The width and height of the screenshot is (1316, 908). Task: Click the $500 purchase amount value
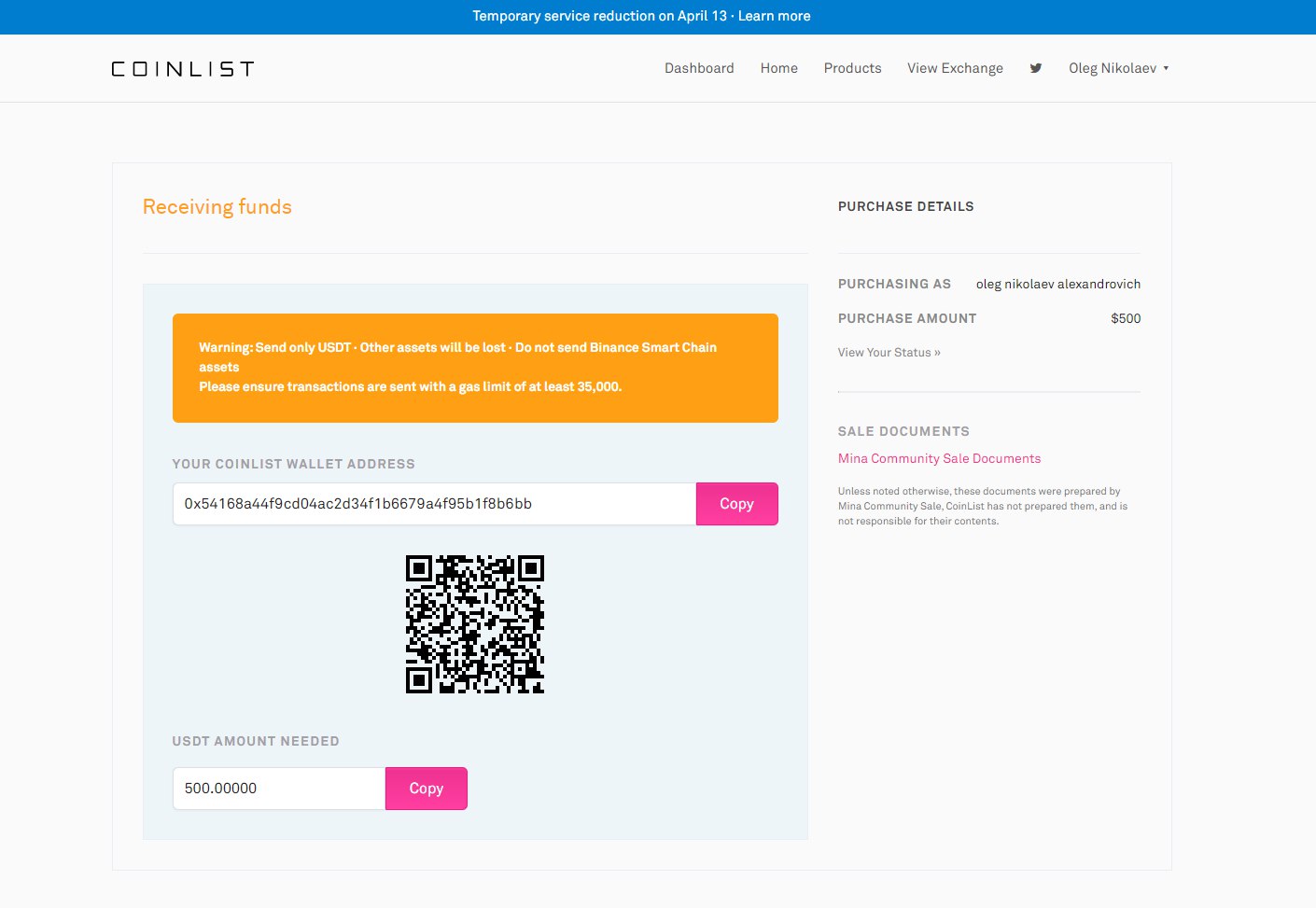[1126, 318]
